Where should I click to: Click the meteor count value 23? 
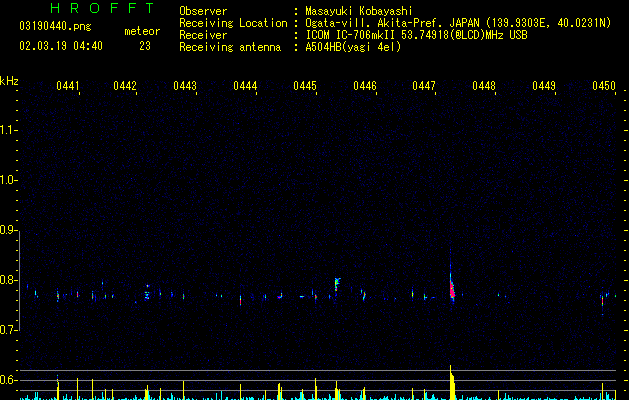pyautogui.click(x=145, y=46)
